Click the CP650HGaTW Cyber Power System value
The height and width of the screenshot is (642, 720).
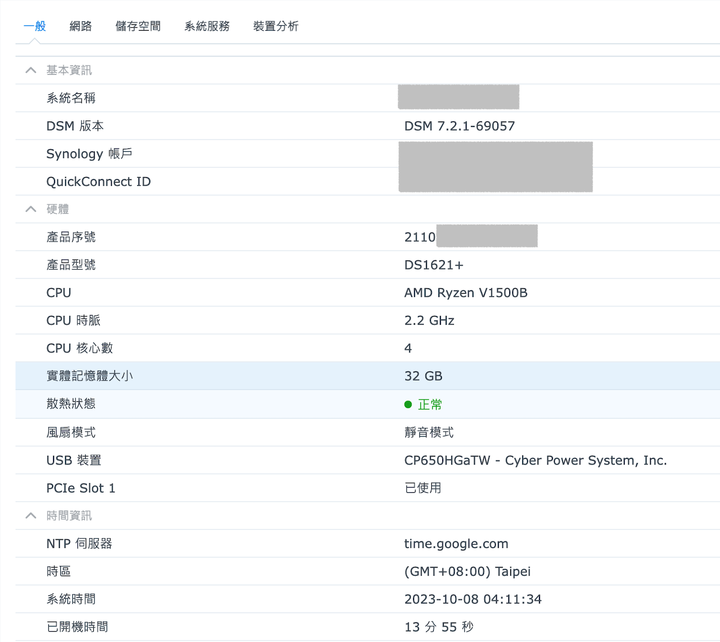[535, 460]
